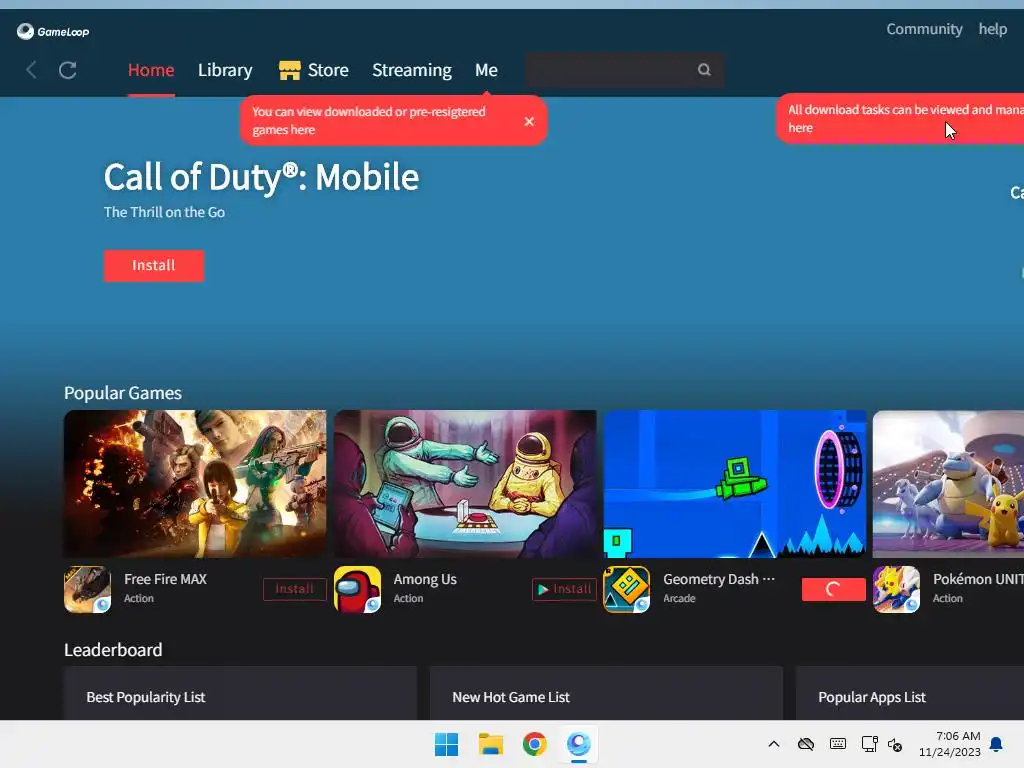Show hidden system tray icons
The image size is (1024, 768).
(x=774, y=744)
